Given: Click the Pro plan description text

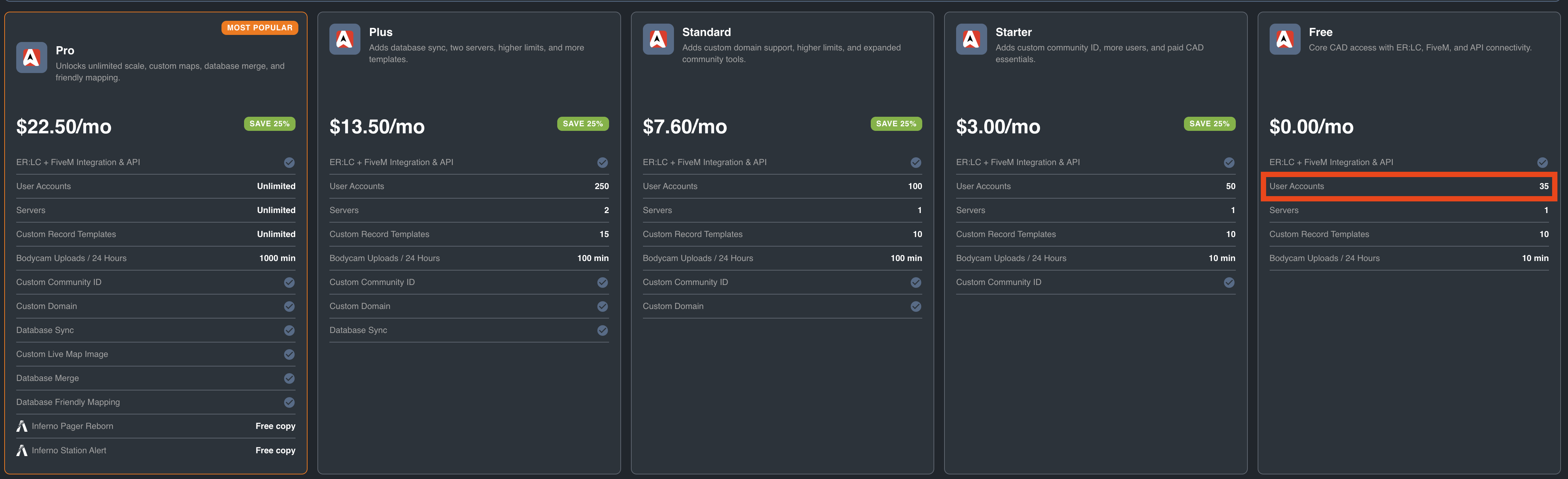Looking at the screenshot, I should [x=170, y=72].
